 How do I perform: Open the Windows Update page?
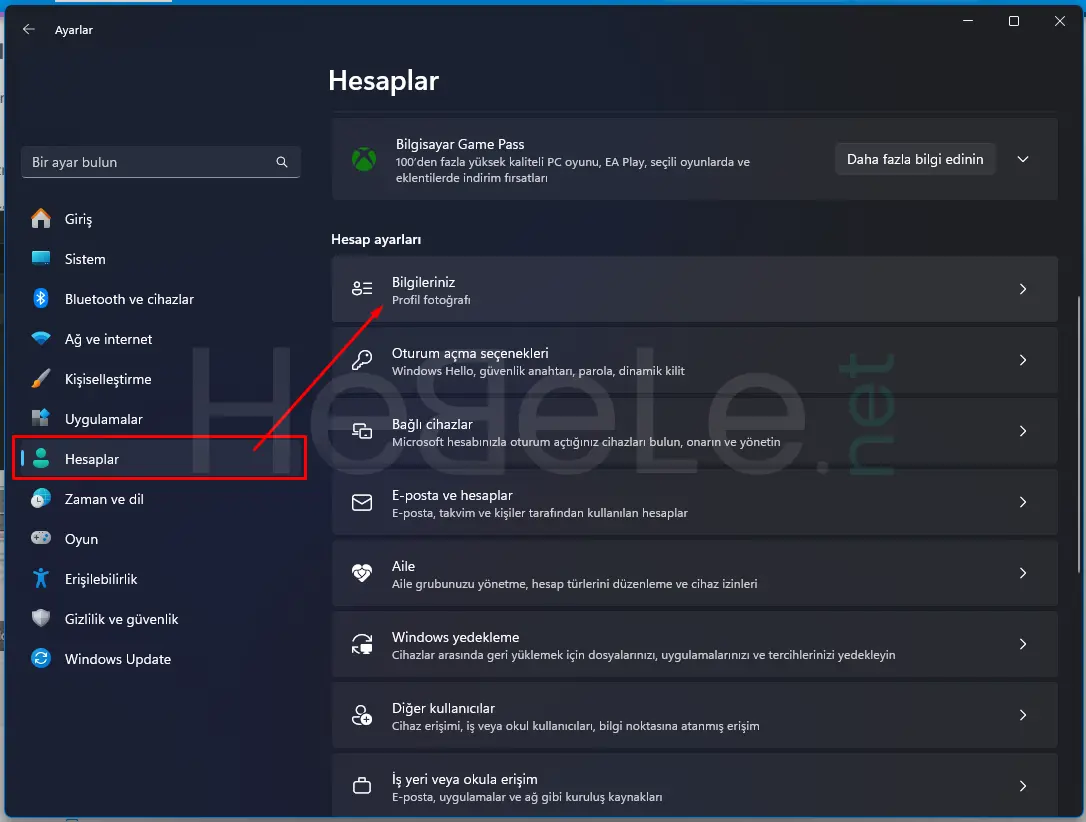click(x=160, y=659)
